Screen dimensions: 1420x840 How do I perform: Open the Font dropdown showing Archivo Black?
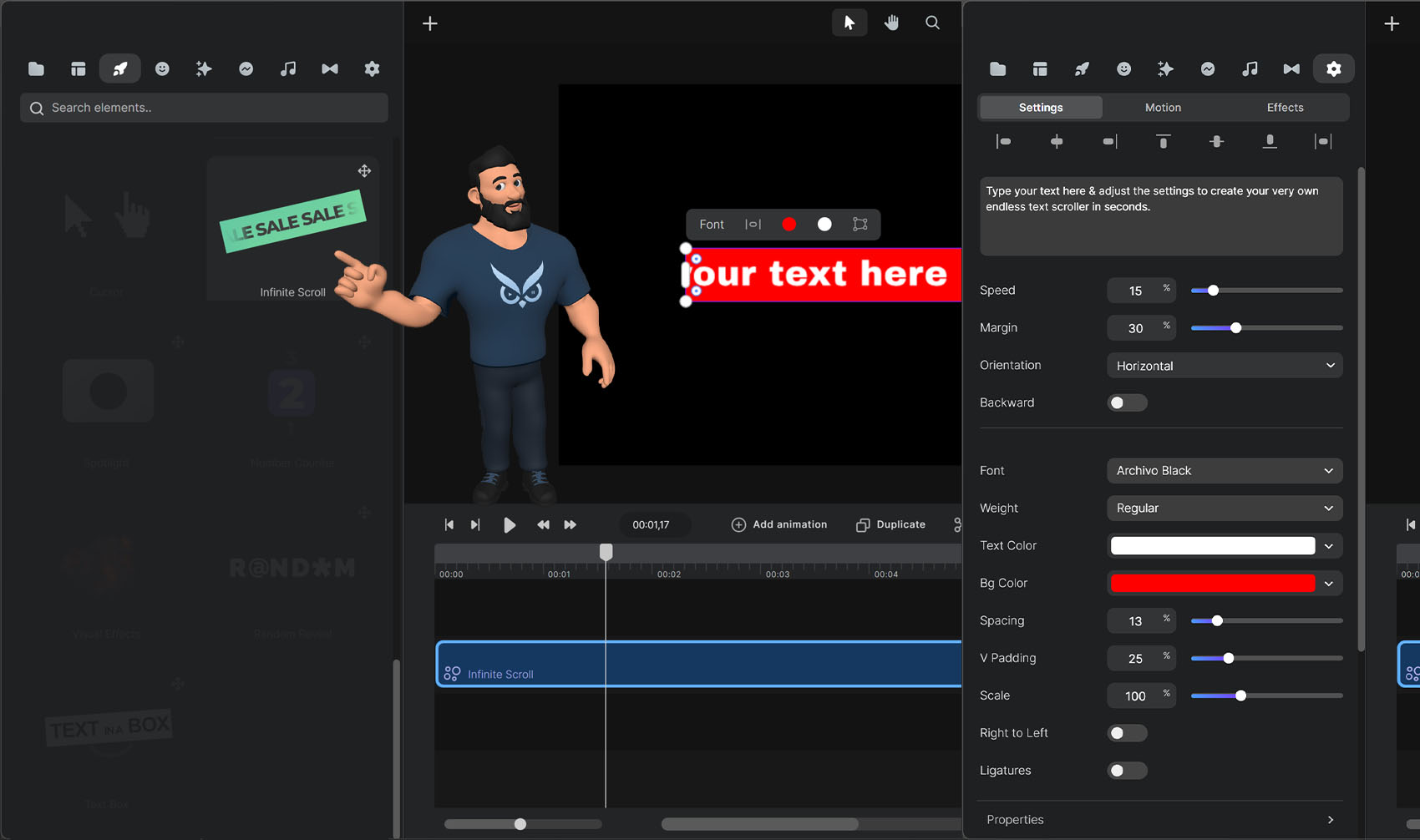1224,471
